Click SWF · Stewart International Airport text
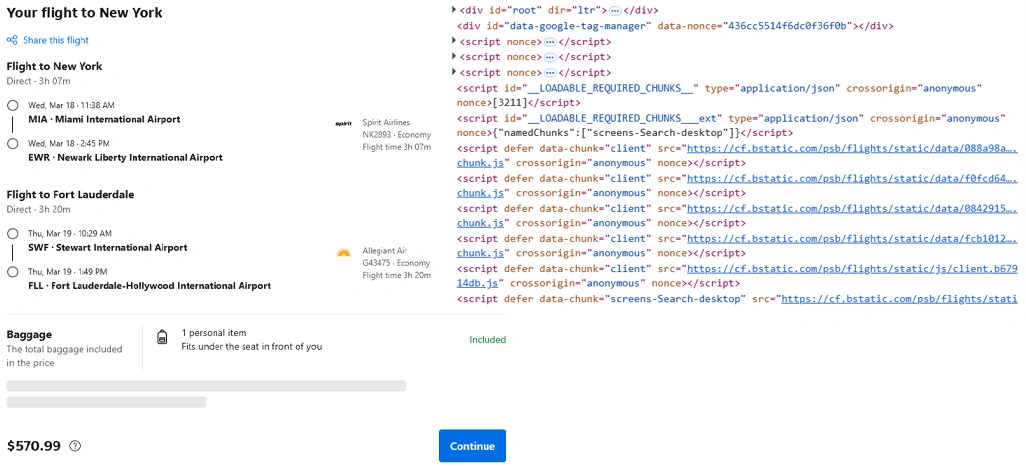This screenshot has width=1026, height=466. point(108,247)
